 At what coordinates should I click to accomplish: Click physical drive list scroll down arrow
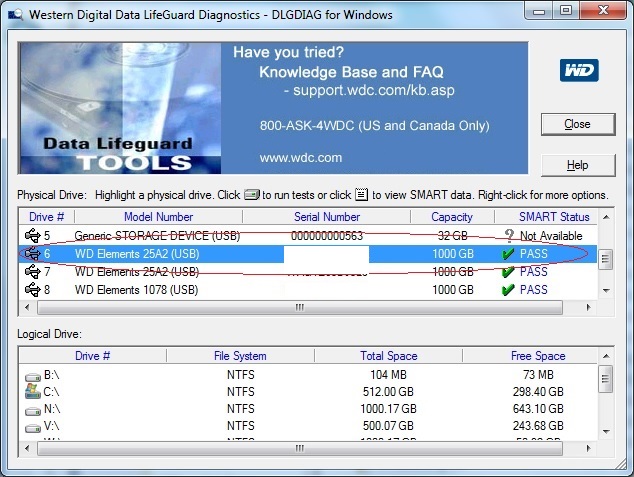606,291
